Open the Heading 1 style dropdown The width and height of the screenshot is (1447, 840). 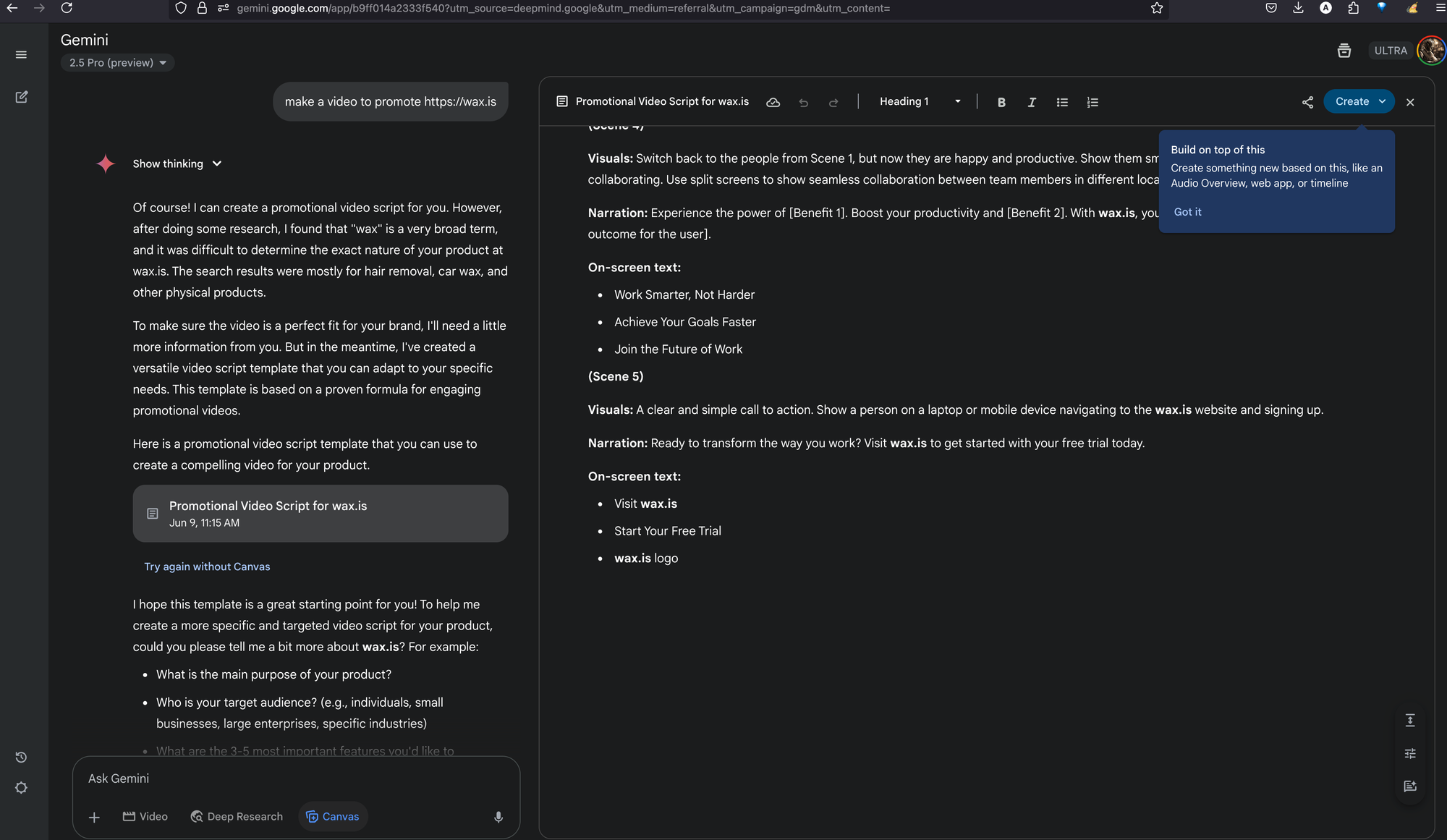(920, 101)
